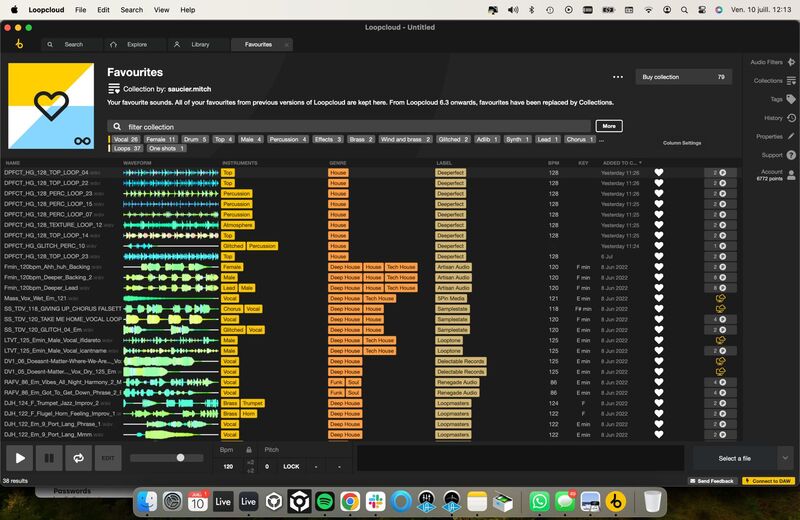The height and width of the screenshot is (520, 800).
Task: Toggle the heart for Fmin_120bpm_Ahh_huh_Backing
Action: tap(659, 267)
